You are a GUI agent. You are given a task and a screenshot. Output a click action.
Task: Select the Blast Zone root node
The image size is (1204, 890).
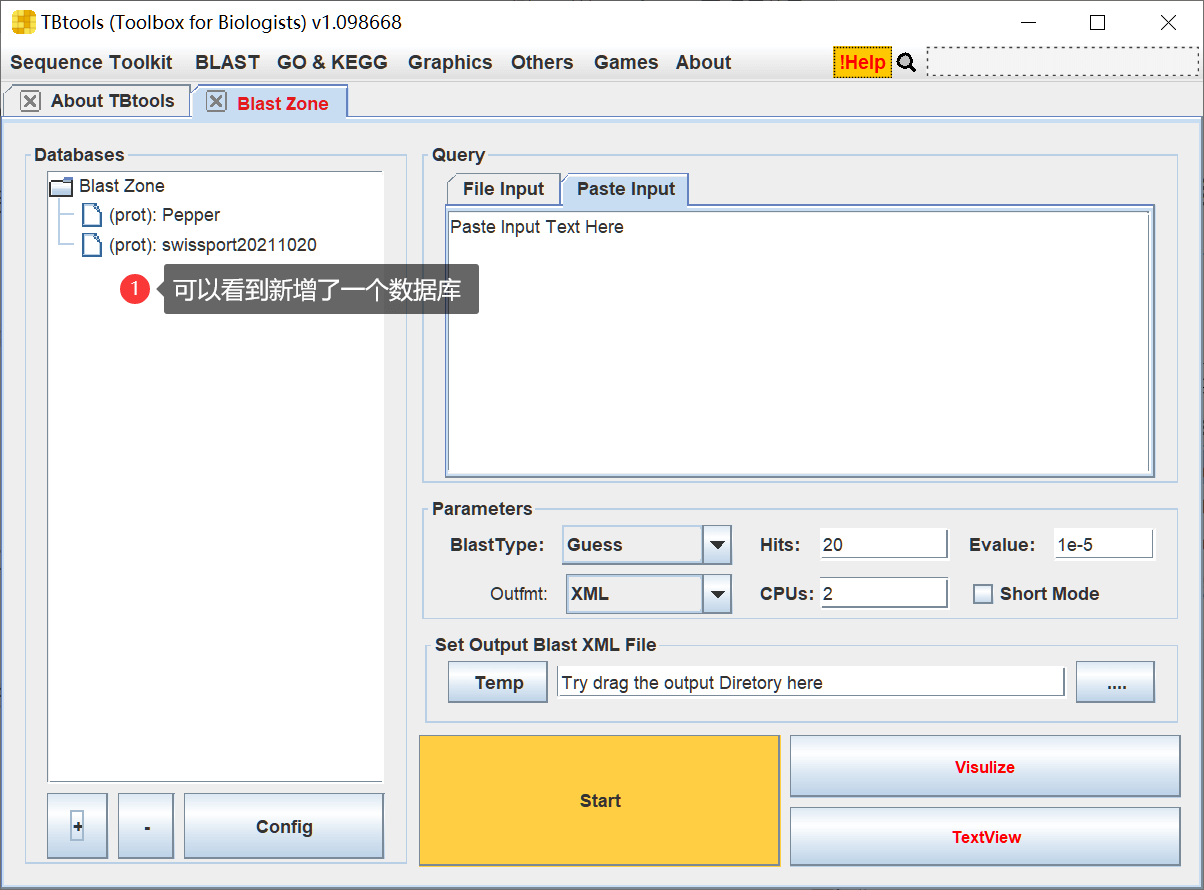pyautogui.click(x=122, y=186)
